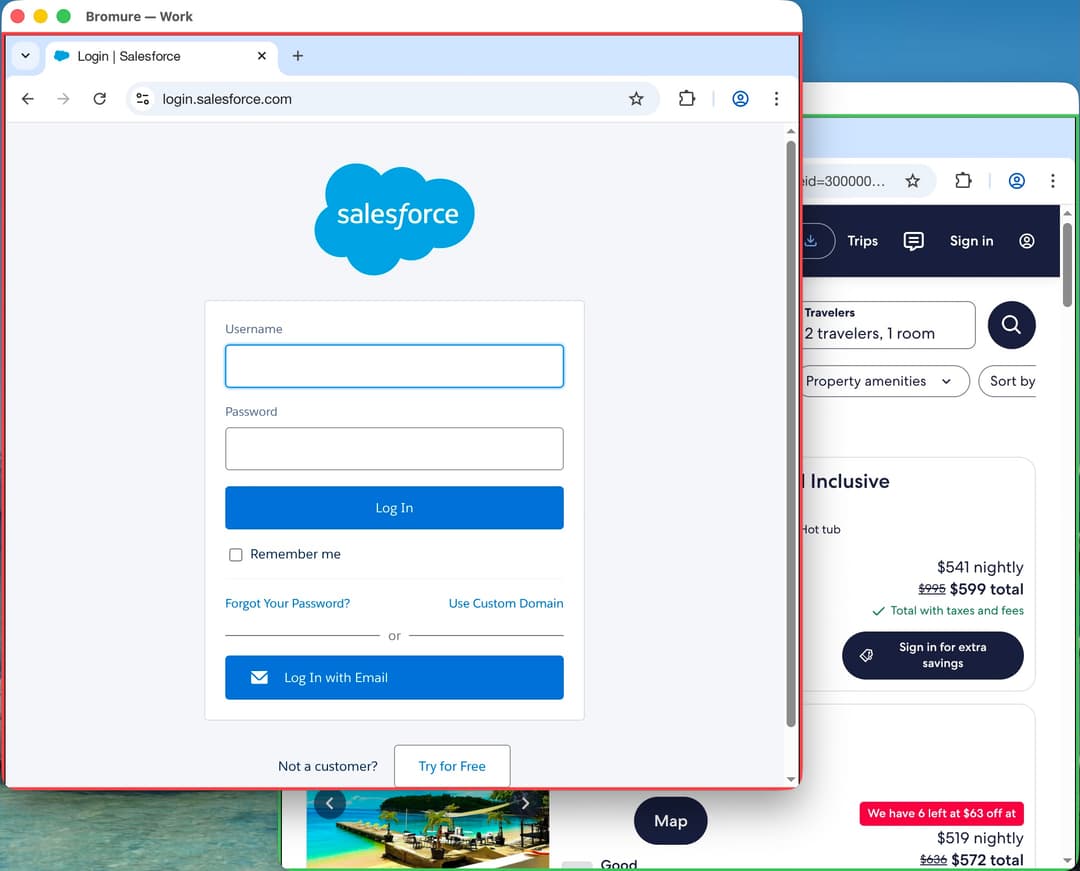Image resolution: width=1080 pixels, height=871 pixels.
Task: Click the dark circular search magnifier button
Action: click(1011, 324)
